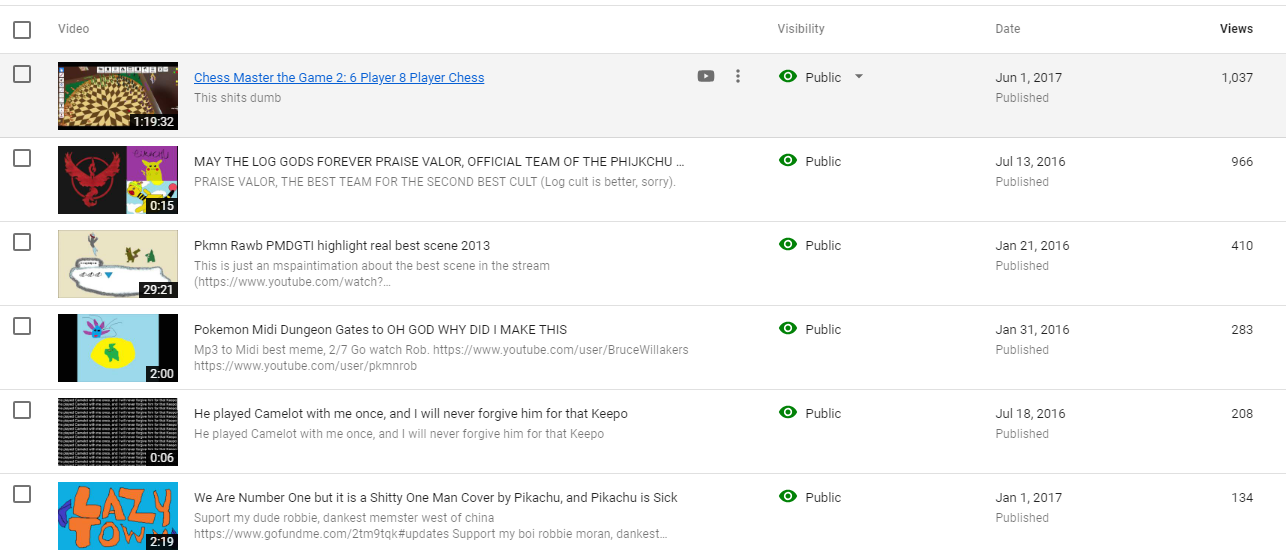This screenshot has width=1286, height=557.
Task: Click the PRAISE VALOR, THE BEST TEAM description
Action: [x=435, y=182]
